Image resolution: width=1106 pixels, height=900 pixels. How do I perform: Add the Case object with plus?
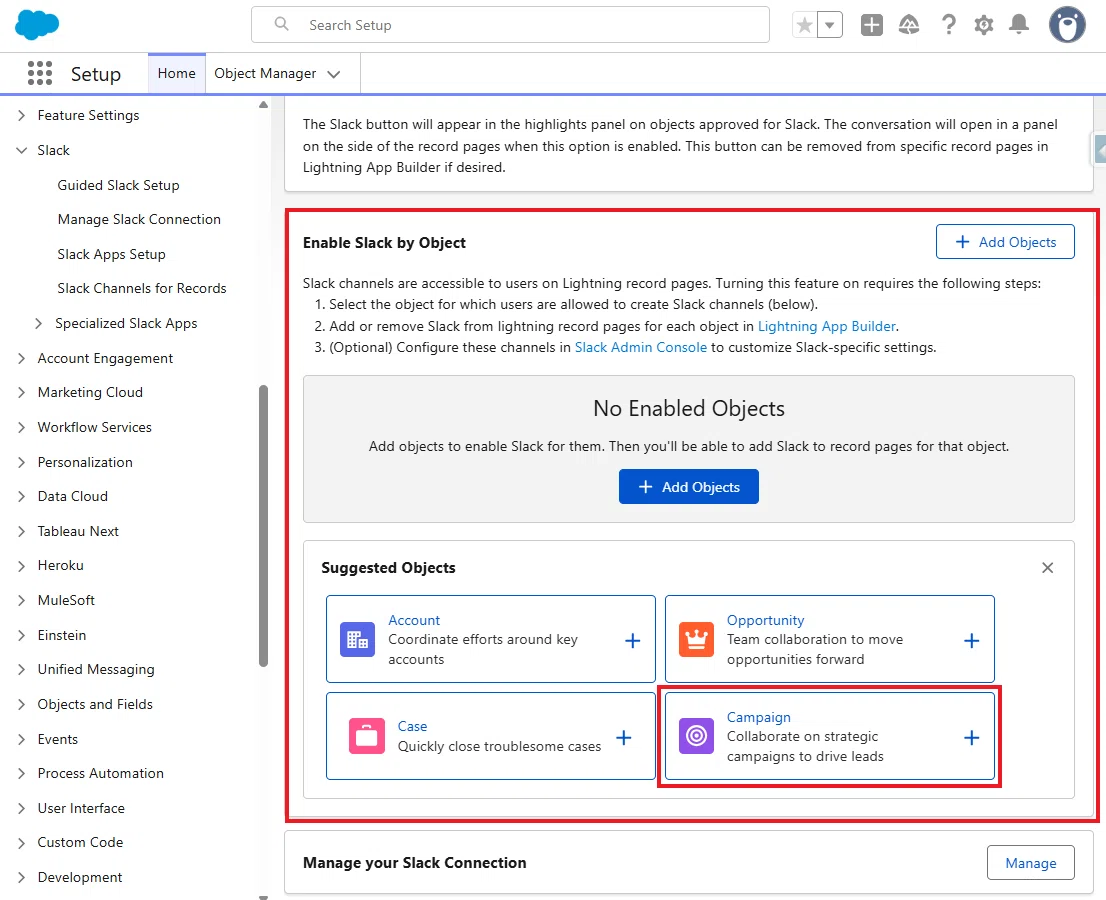click(624, 738)
